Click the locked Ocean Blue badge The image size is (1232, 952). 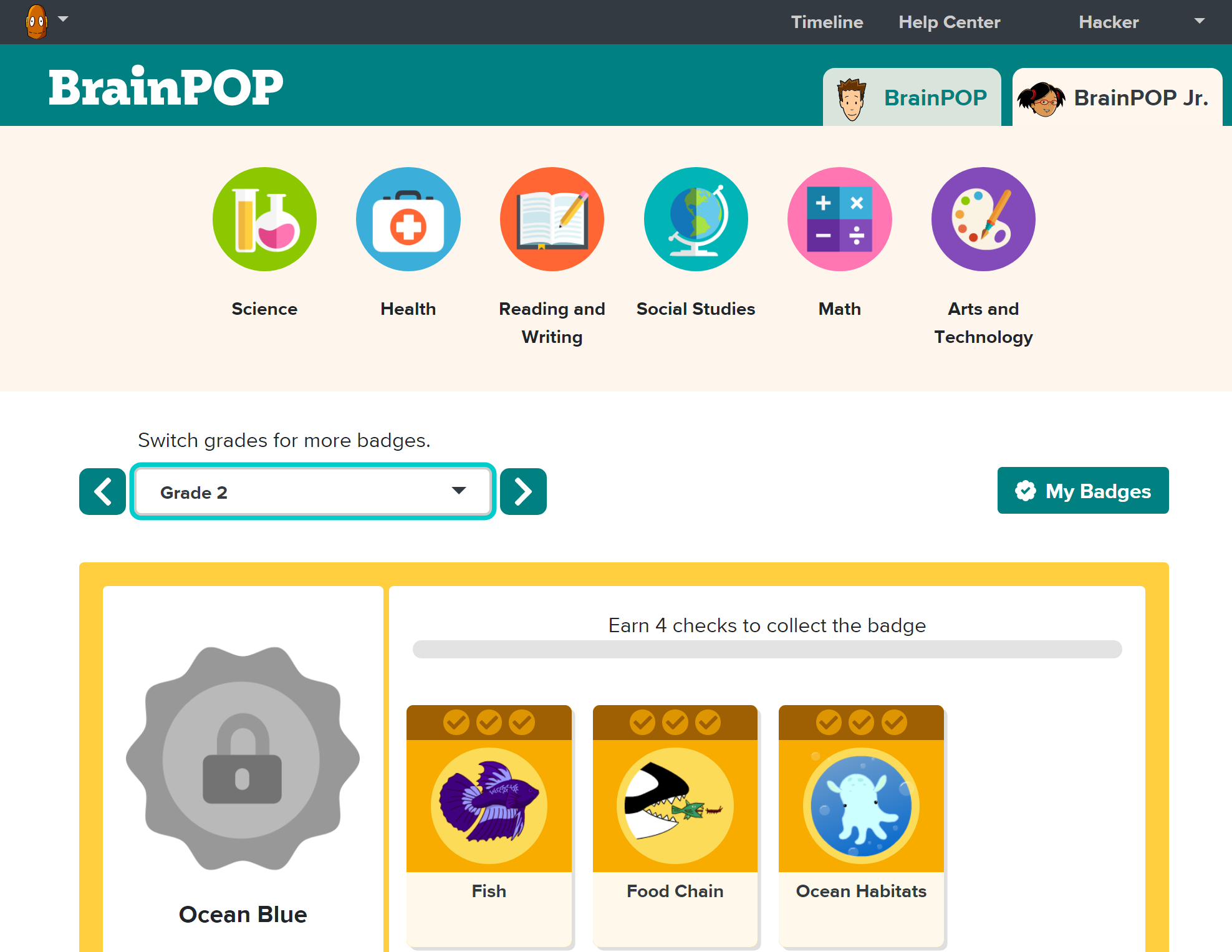click(x=243, y=758)
